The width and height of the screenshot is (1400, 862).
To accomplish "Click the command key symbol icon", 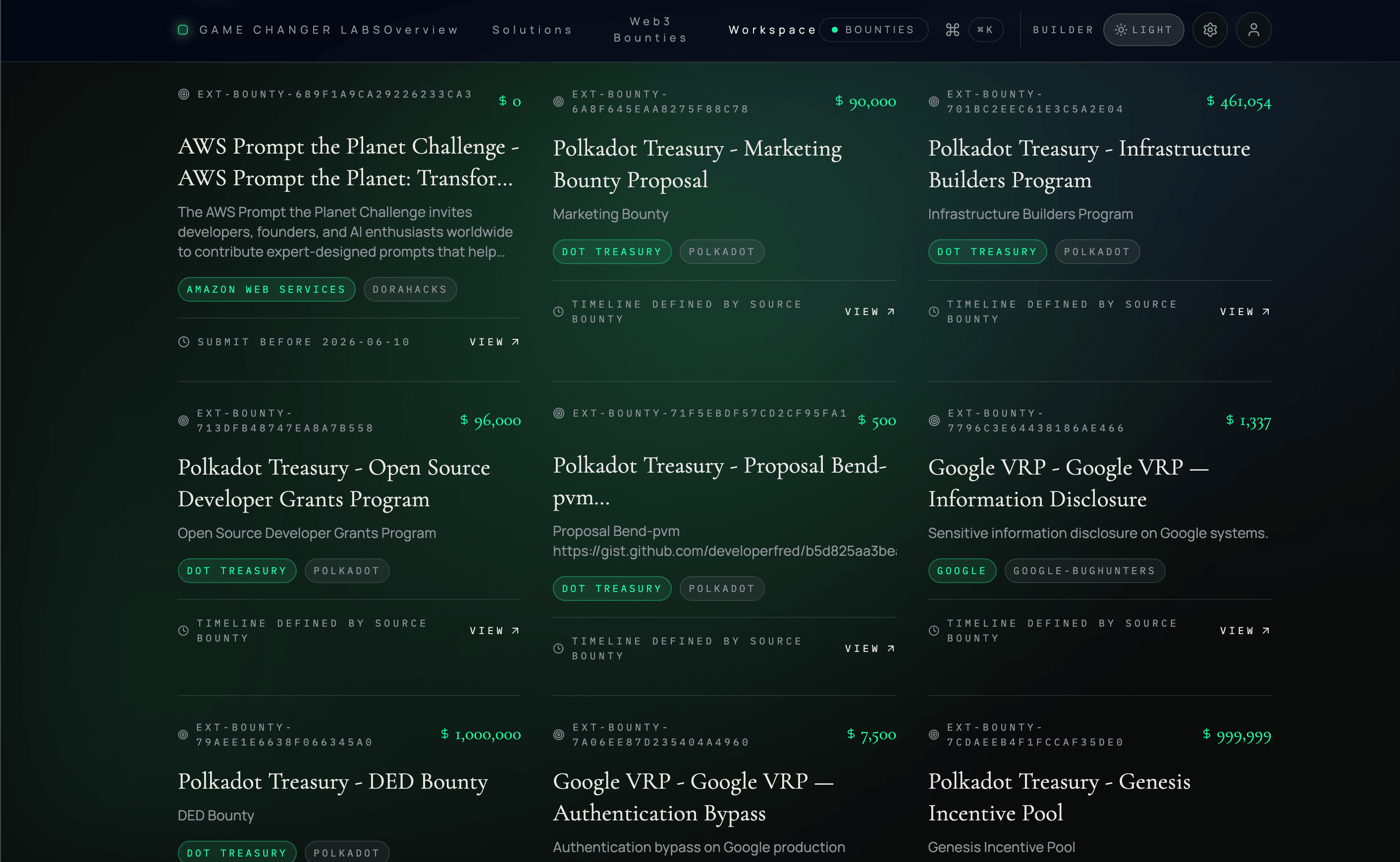I will click(x=953, y=30).
